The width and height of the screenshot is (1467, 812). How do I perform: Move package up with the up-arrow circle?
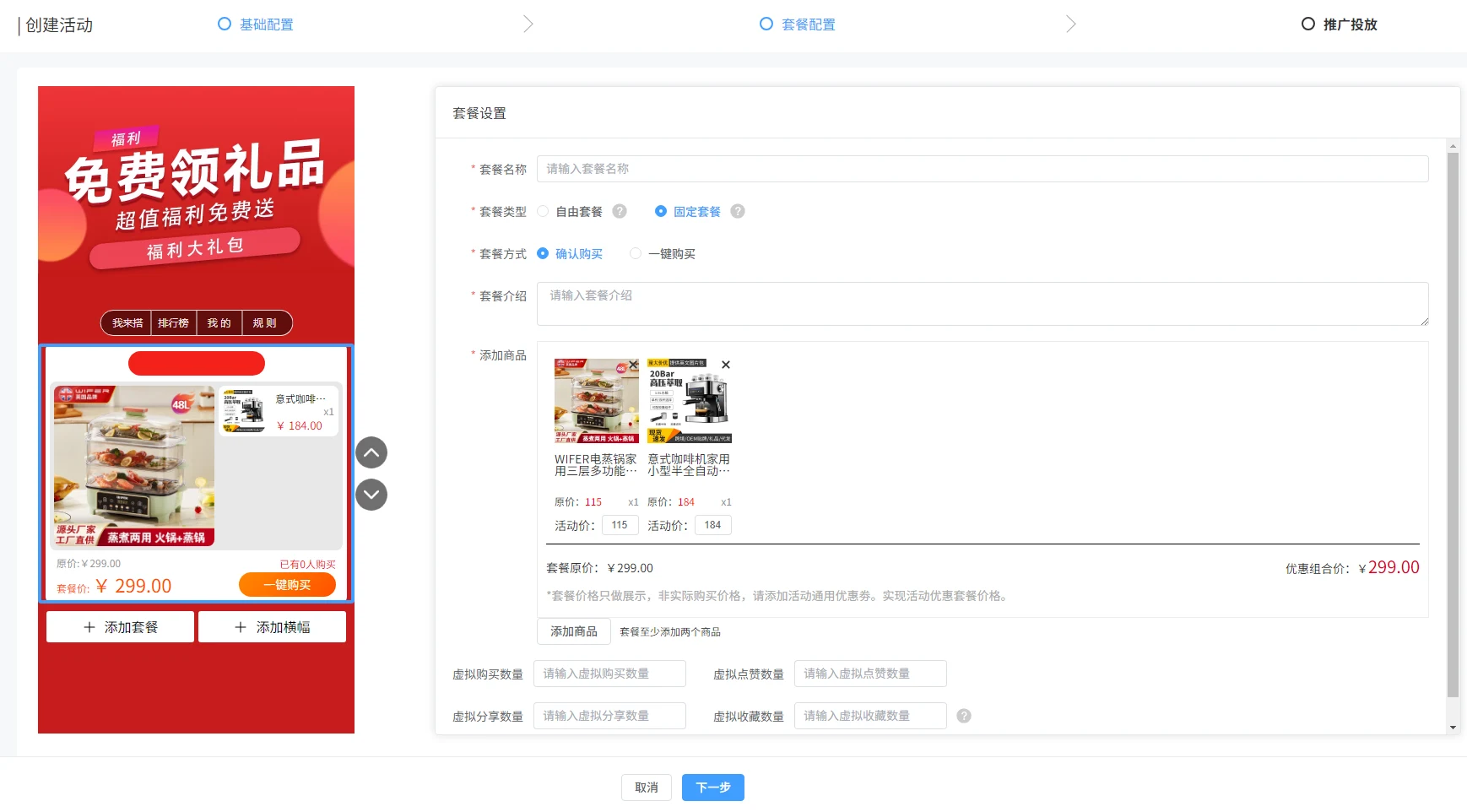click(x=371, y=453)
